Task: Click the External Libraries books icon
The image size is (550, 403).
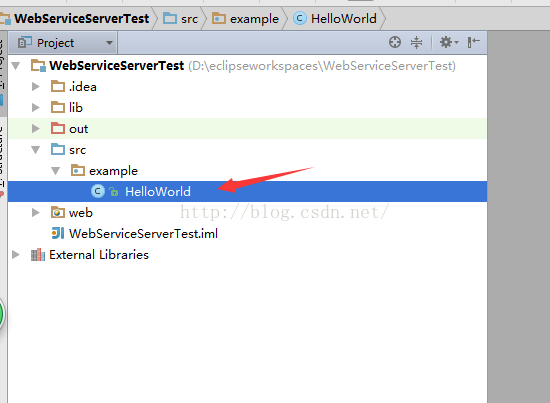Action: coord(38,255)
